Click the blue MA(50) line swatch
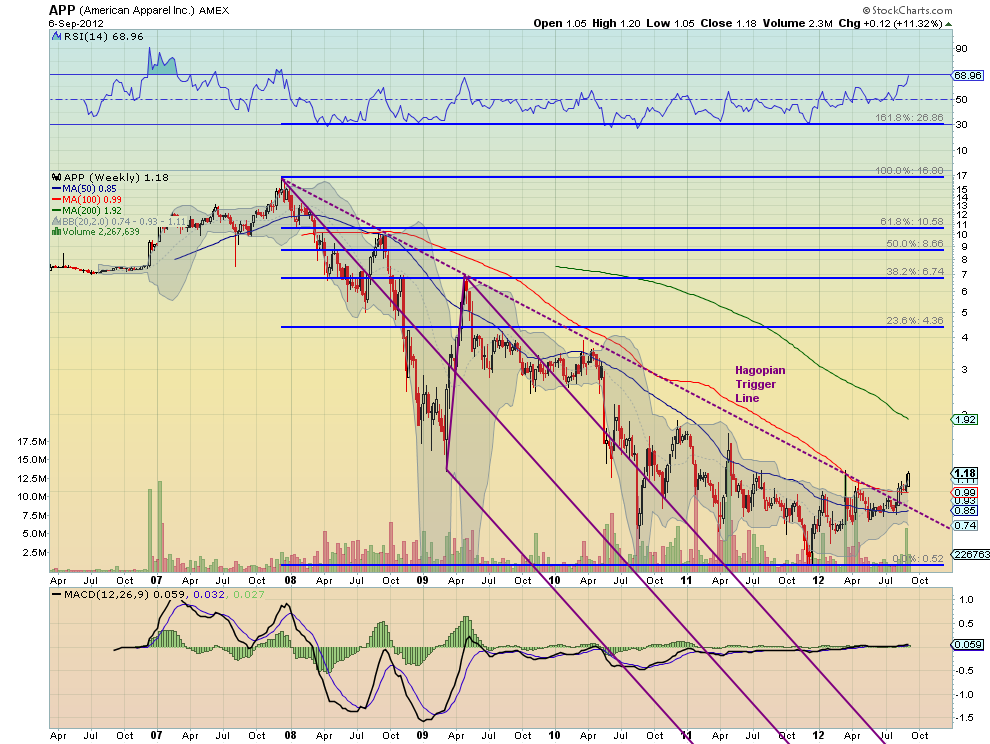Image resolution: width=990 pixels, height=744 pixels. [x=56, y=189]
